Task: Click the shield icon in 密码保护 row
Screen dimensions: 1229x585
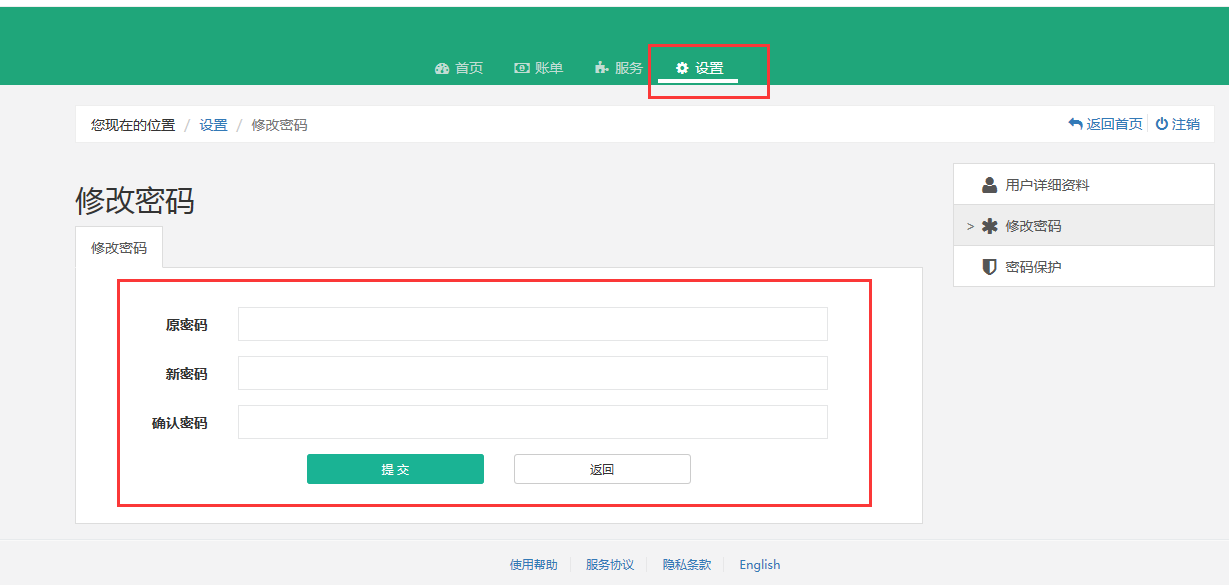Action: [990, 267]
